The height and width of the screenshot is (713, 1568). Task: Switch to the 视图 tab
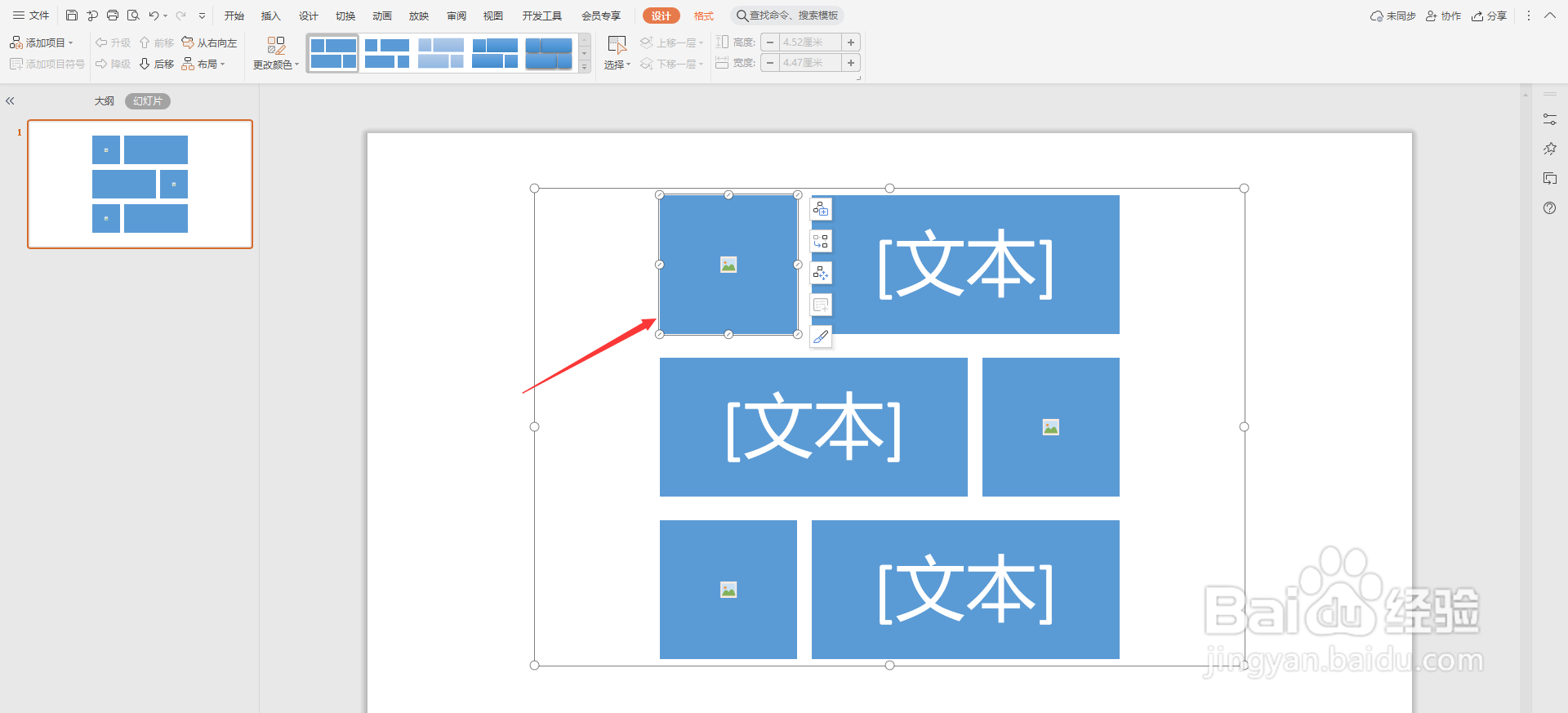(x=493, y=16)
